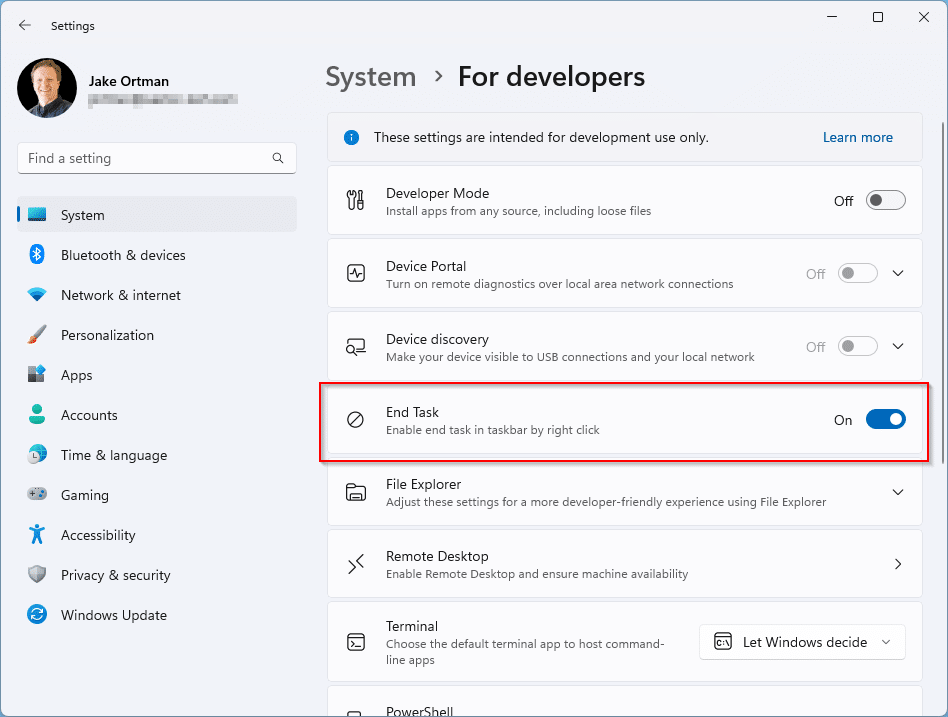
Task: Click the Learn more link
Action: coord(857,138)
